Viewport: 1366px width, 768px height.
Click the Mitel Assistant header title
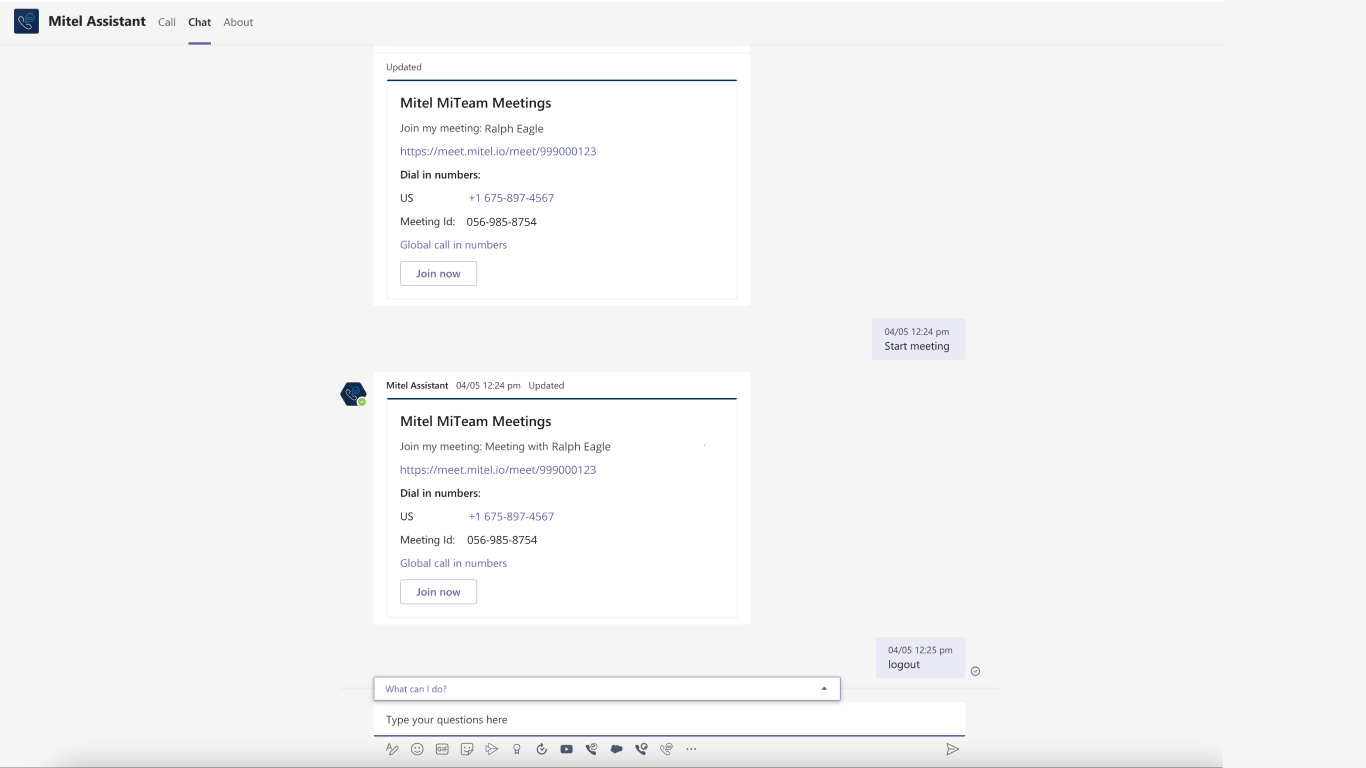click(x=97, y=21)
